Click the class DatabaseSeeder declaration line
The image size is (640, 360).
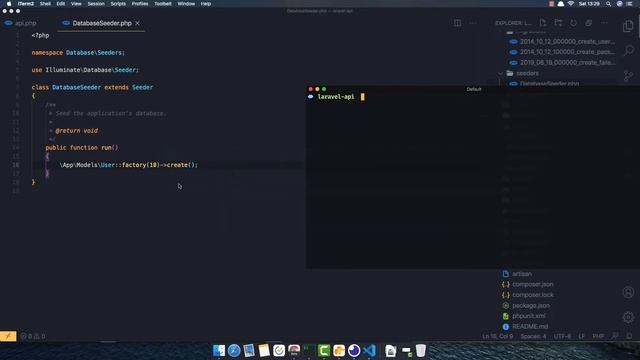pos(92,87)
